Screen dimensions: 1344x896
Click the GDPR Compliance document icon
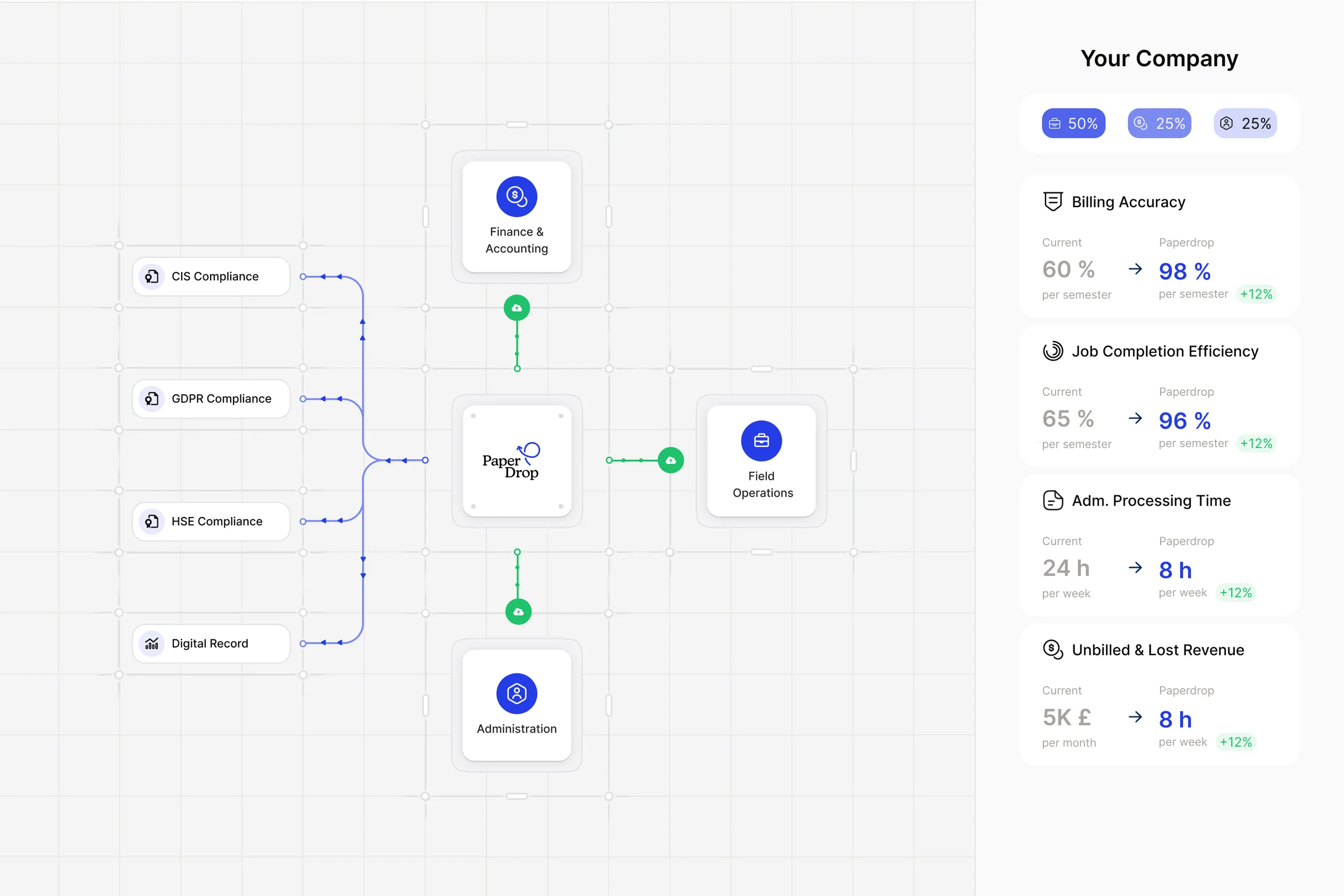pos(151,399)
